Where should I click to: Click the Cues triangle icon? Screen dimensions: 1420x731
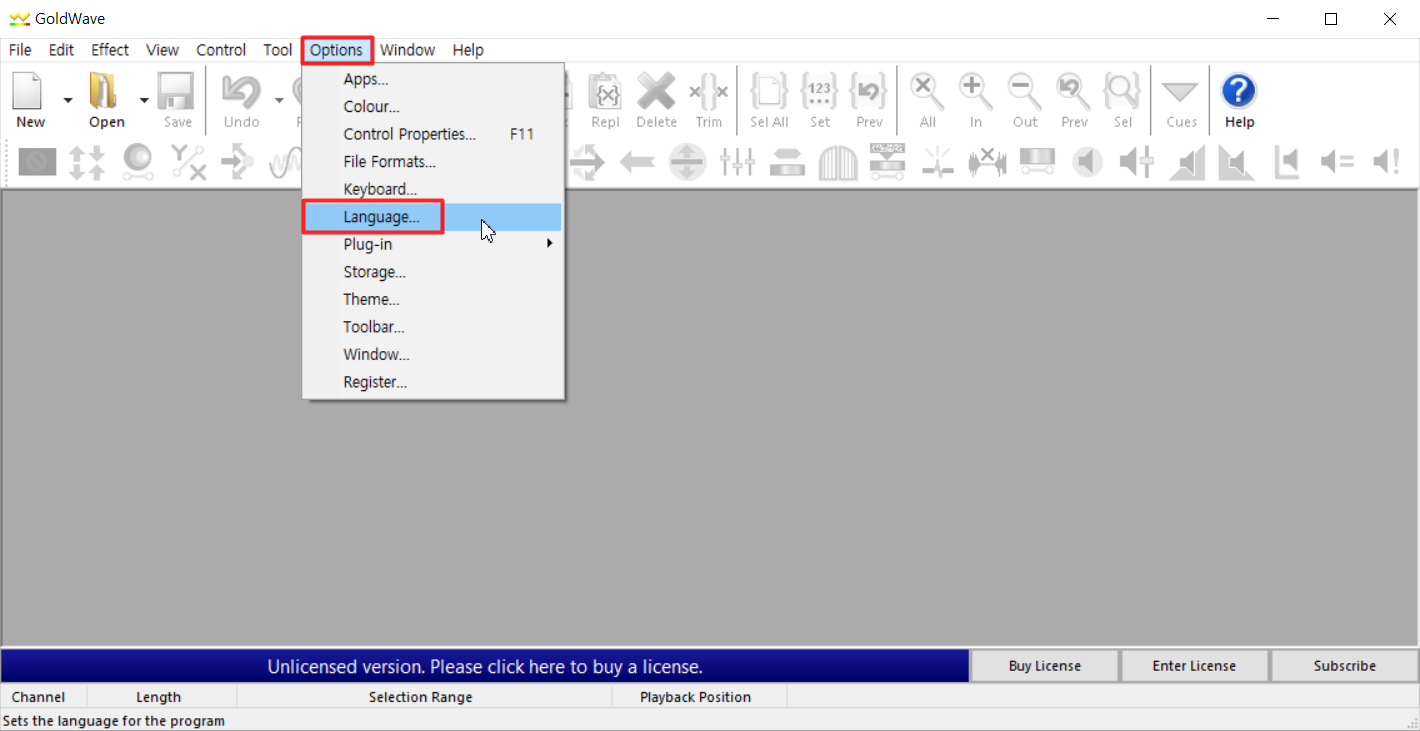pos(1181,92)
